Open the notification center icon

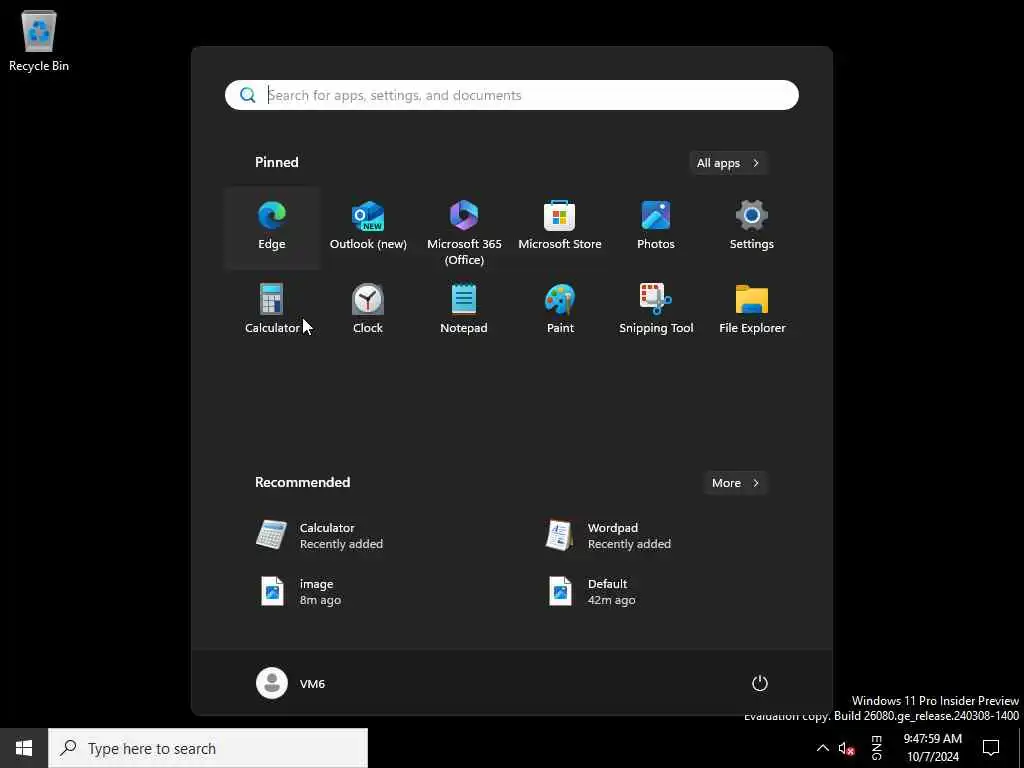[x=991, y=748]
